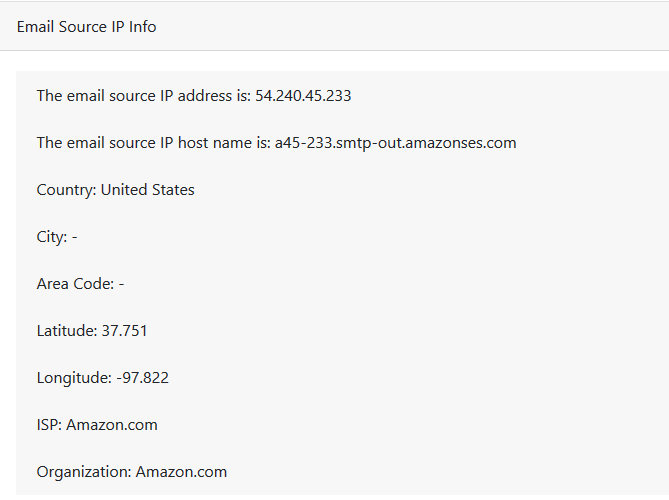Click "Amazon.com" in the ISP row
Viewport: 669px width, 500px height.
click(112, 425)
